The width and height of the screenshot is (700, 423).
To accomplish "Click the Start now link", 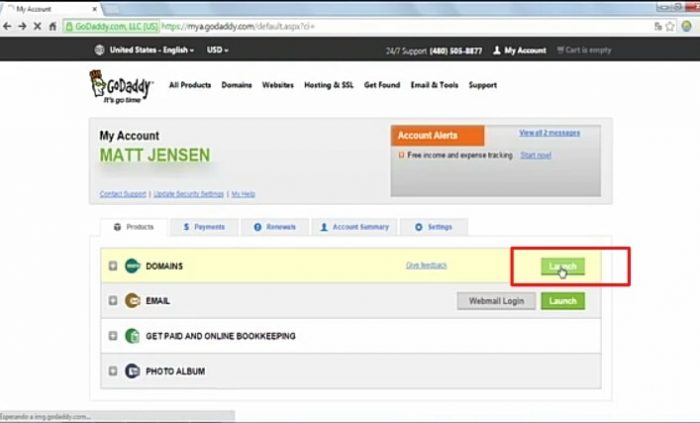I will pos(536,155).
